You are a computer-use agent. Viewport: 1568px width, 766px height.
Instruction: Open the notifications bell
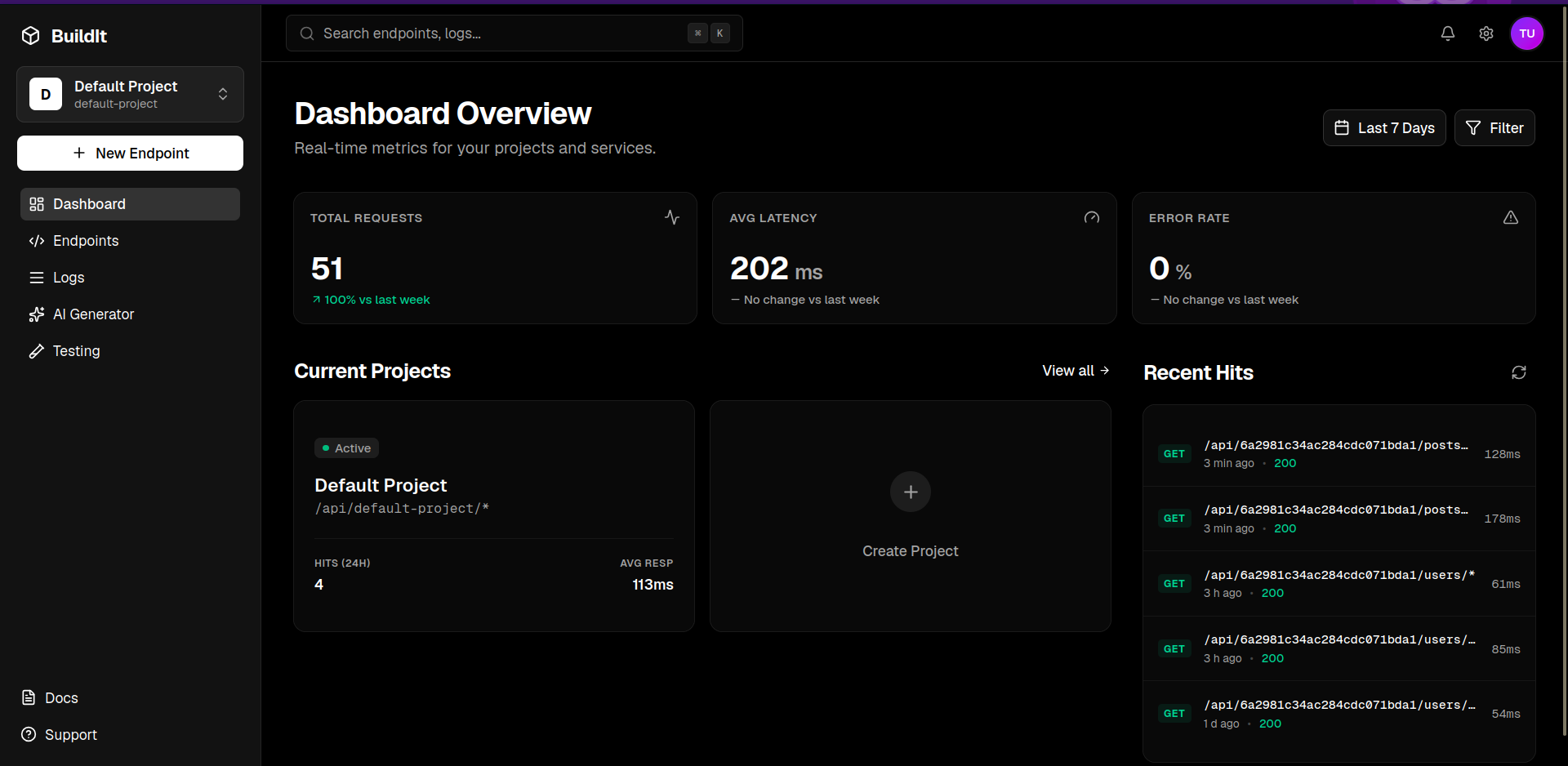pos(1448,33)
